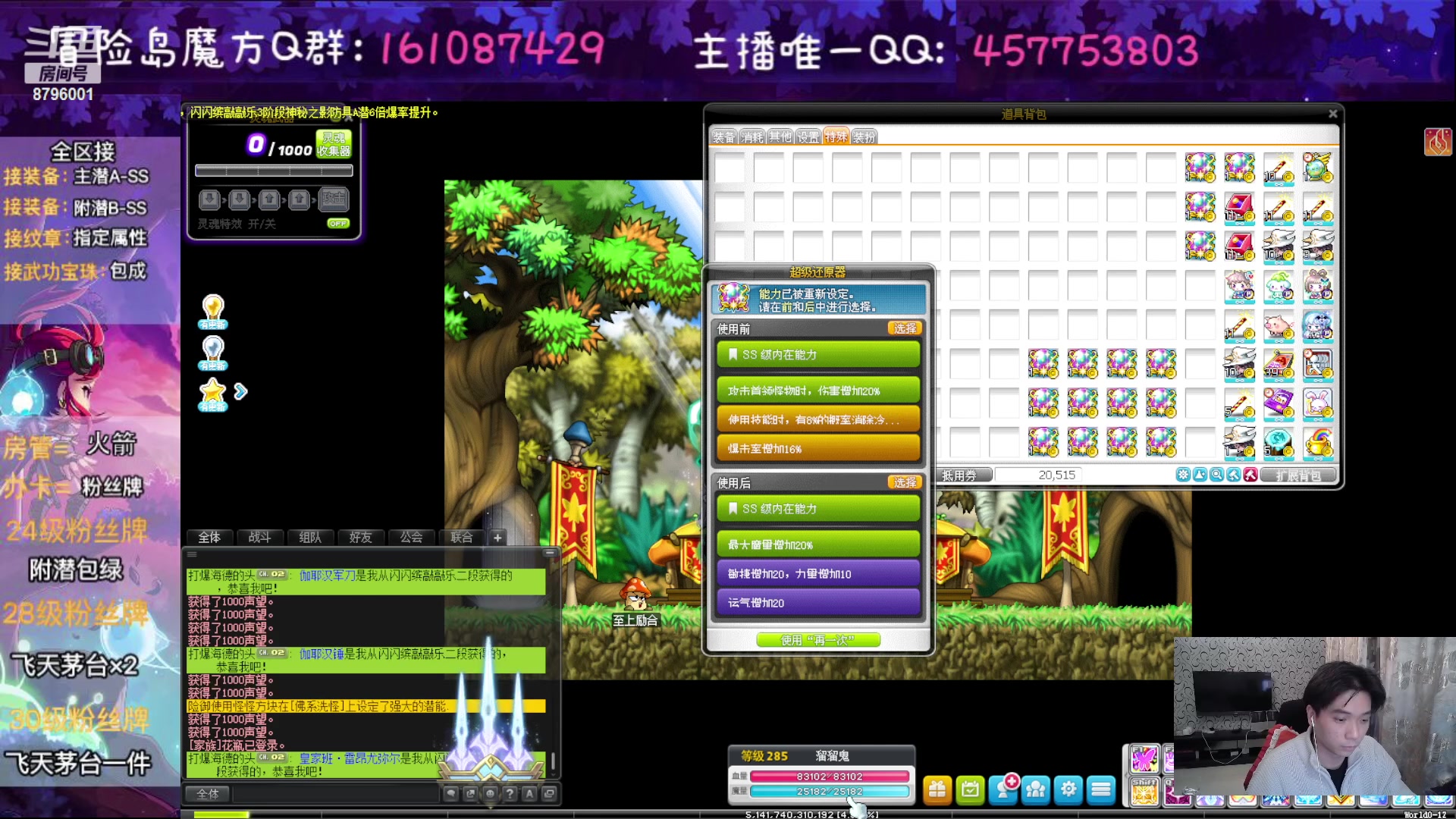The width and height of the screenshot is (1456, 819).
Task: Minimize the chat window with dash button
Action: [550, 553]
